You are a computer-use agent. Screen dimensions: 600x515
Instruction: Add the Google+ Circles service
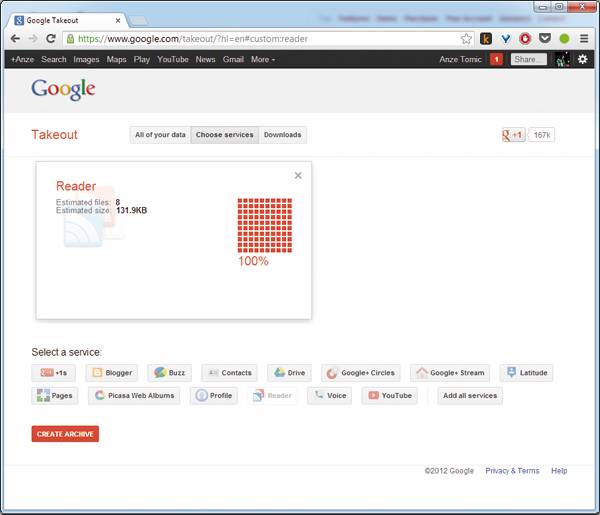pos(361,373)
